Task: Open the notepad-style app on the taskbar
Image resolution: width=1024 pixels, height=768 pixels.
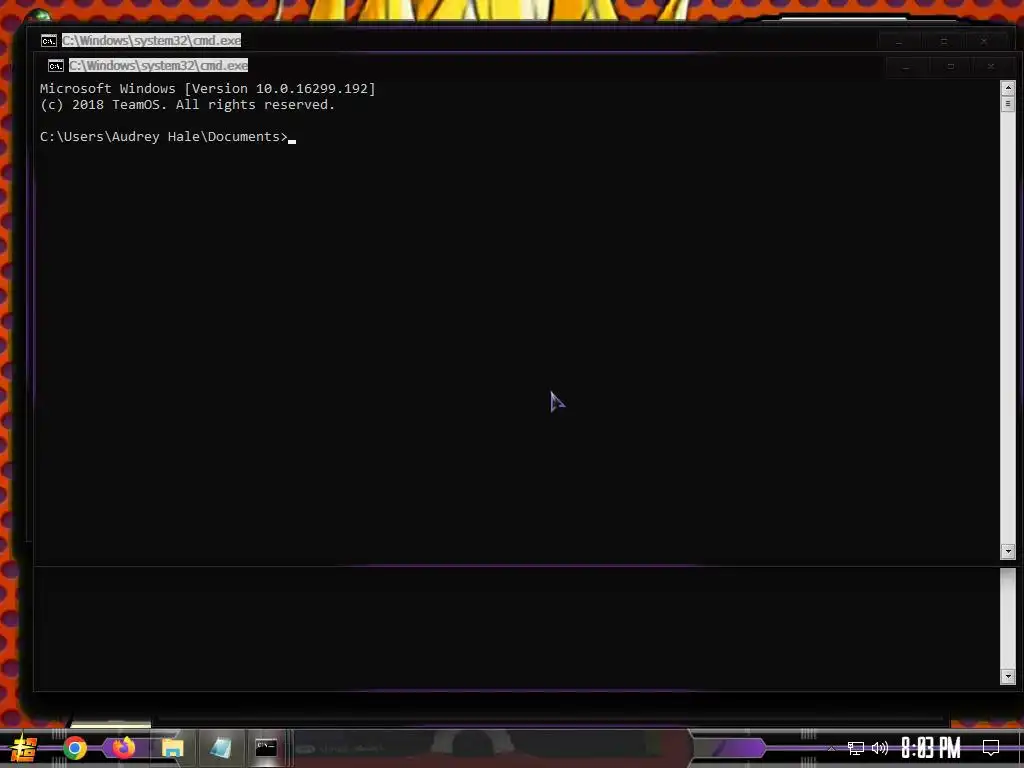Action: (x=221, y=748)
